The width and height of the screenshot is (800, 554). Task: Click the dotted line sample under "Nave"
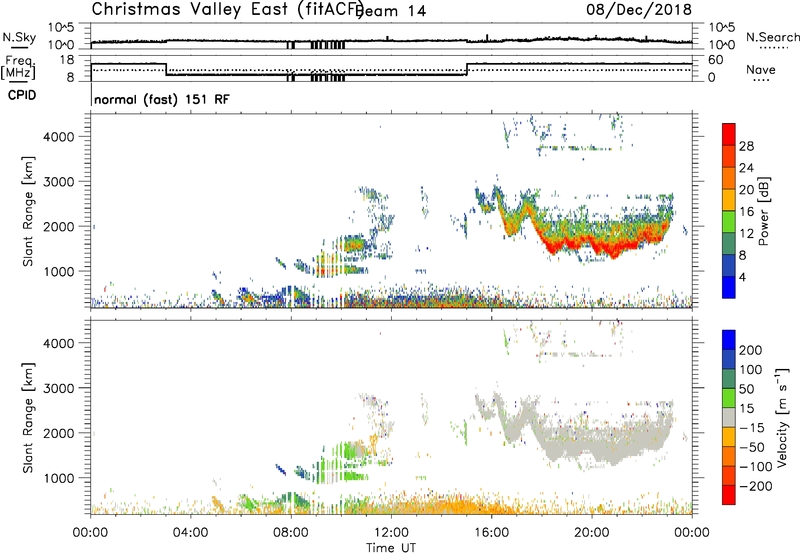[761, 80]
